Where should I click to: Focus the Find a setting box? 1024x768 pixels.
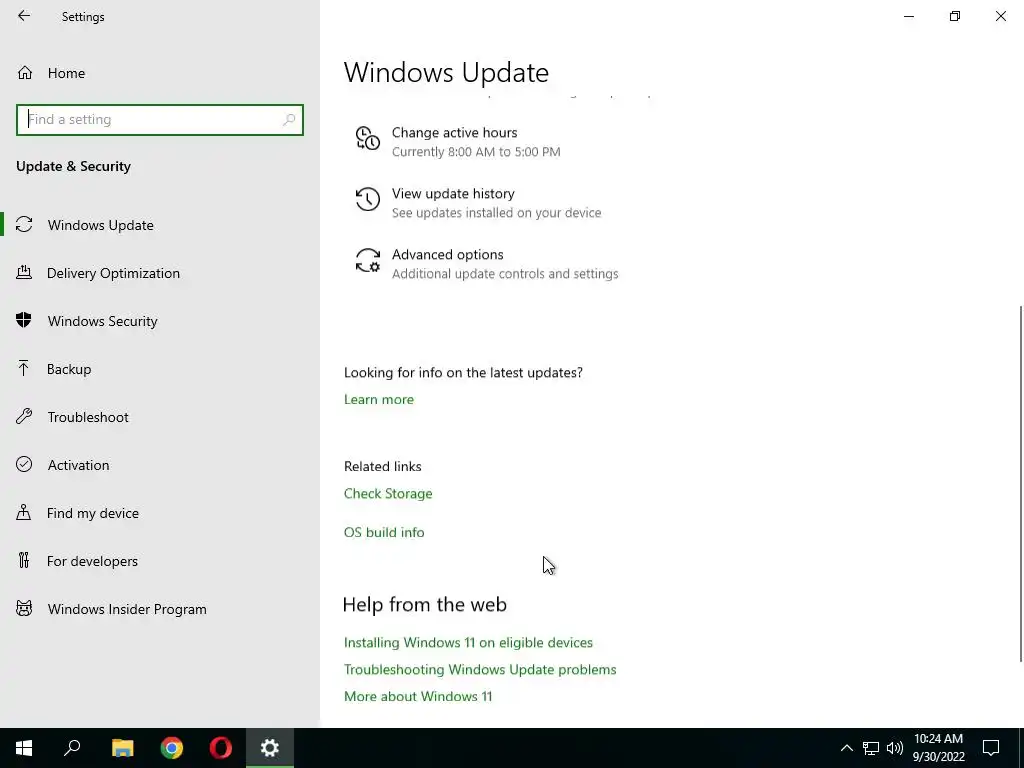160,120
